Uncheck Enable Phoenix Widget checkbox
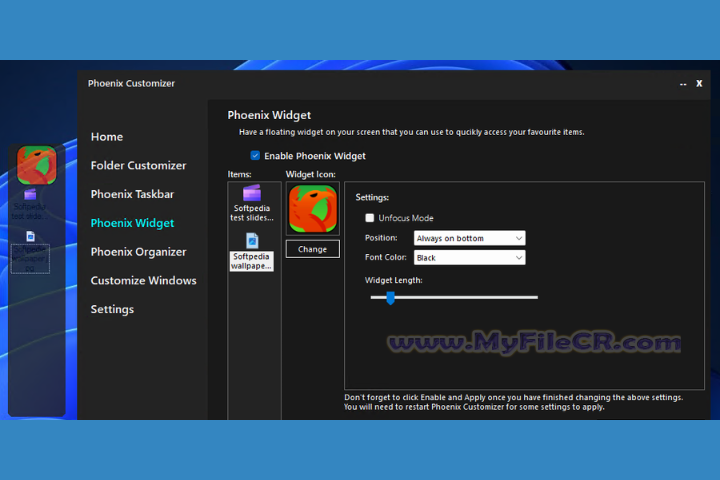This screenshot has width=720, height=480. tap(255, 156)
